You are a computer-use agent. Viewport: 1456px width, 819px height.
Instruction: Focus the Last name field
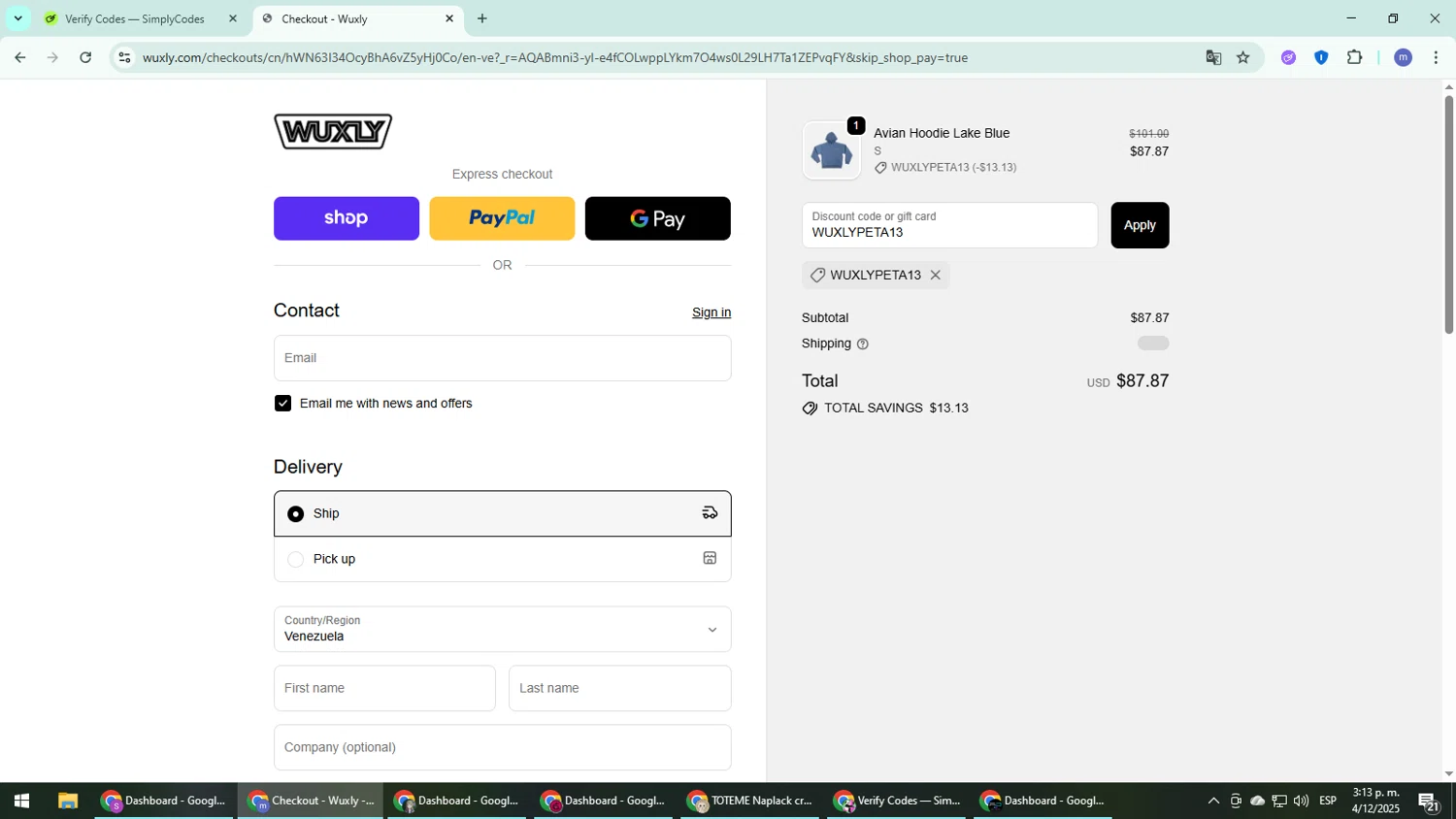point(620,688)
